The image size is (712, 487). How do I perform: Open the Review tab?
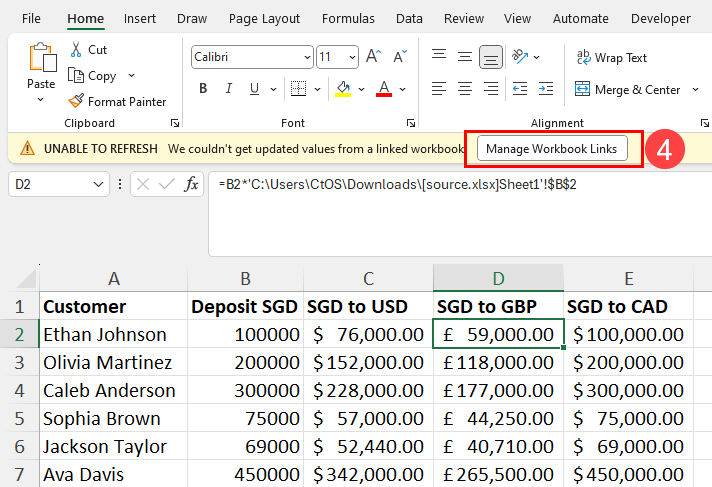[x=464, y=19]
